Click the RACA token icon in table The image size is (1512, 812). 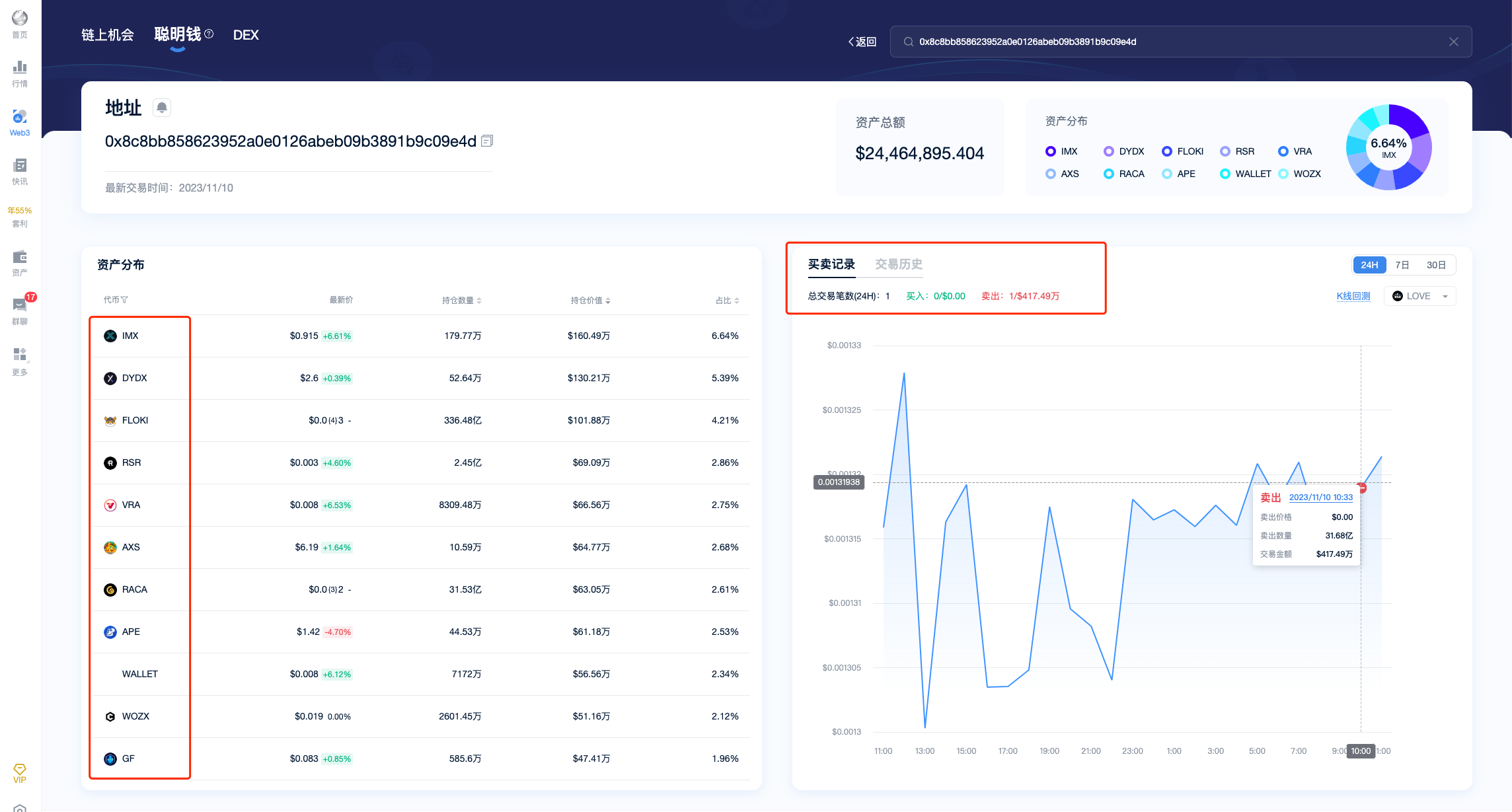(110, 589)
